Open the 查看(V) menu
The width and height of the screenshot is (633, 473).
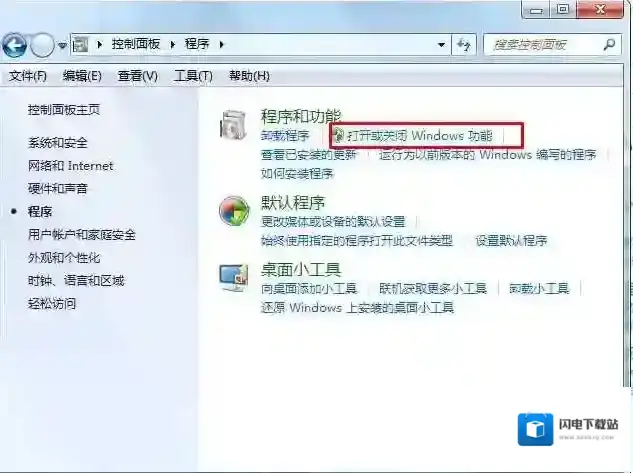pos(137,75)
